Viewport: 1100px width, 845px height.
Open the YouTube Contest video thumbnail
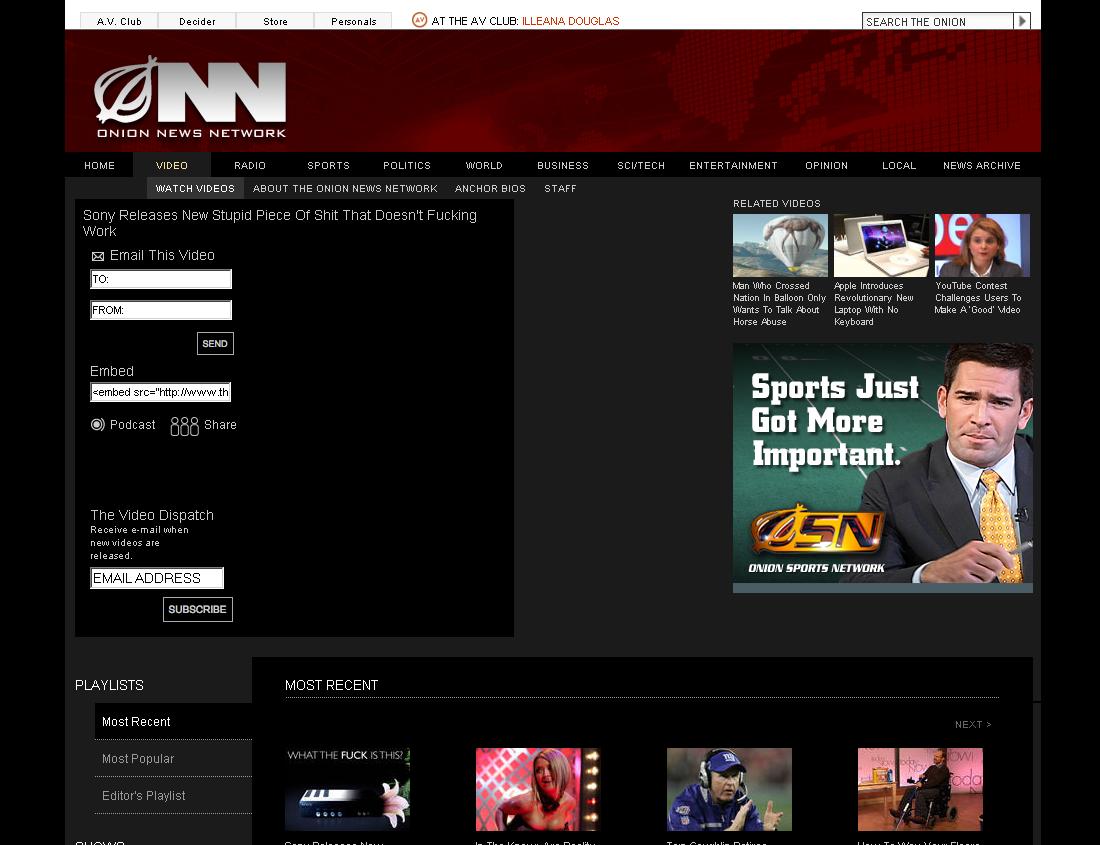[982, 245]
